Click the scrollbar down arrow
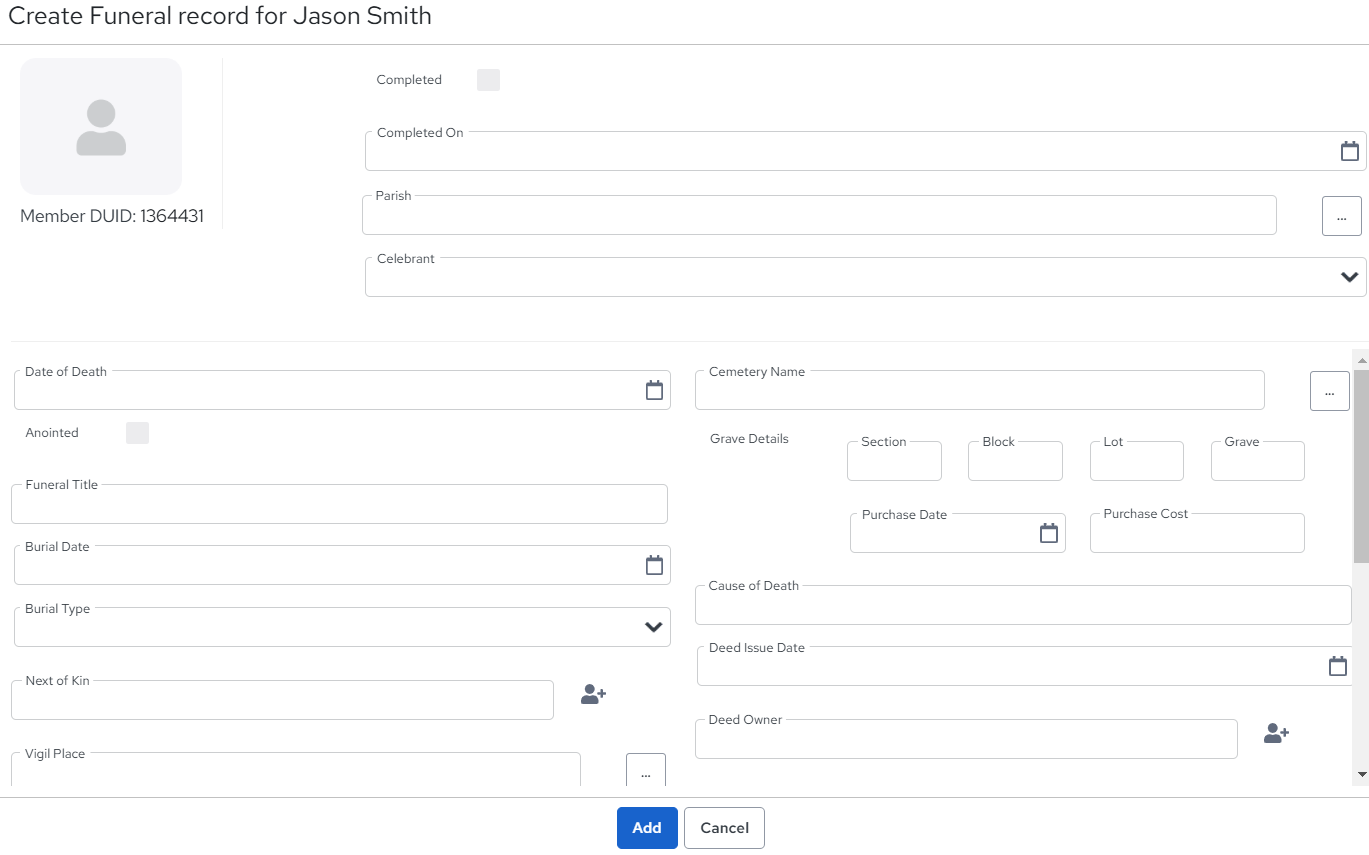 1361,774
